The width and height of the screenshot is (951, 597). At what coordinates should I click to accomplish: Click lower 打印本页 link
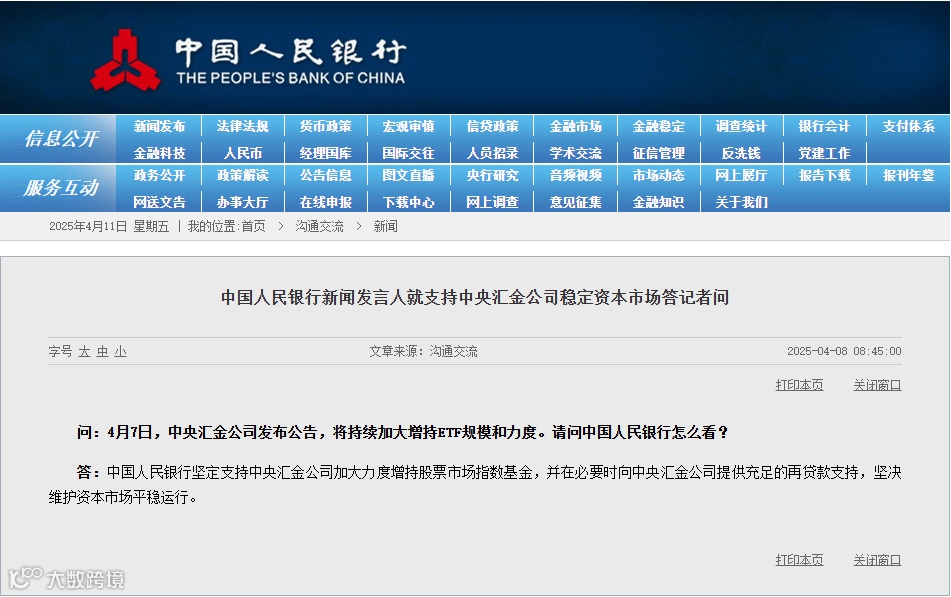[x=799, y=560]
